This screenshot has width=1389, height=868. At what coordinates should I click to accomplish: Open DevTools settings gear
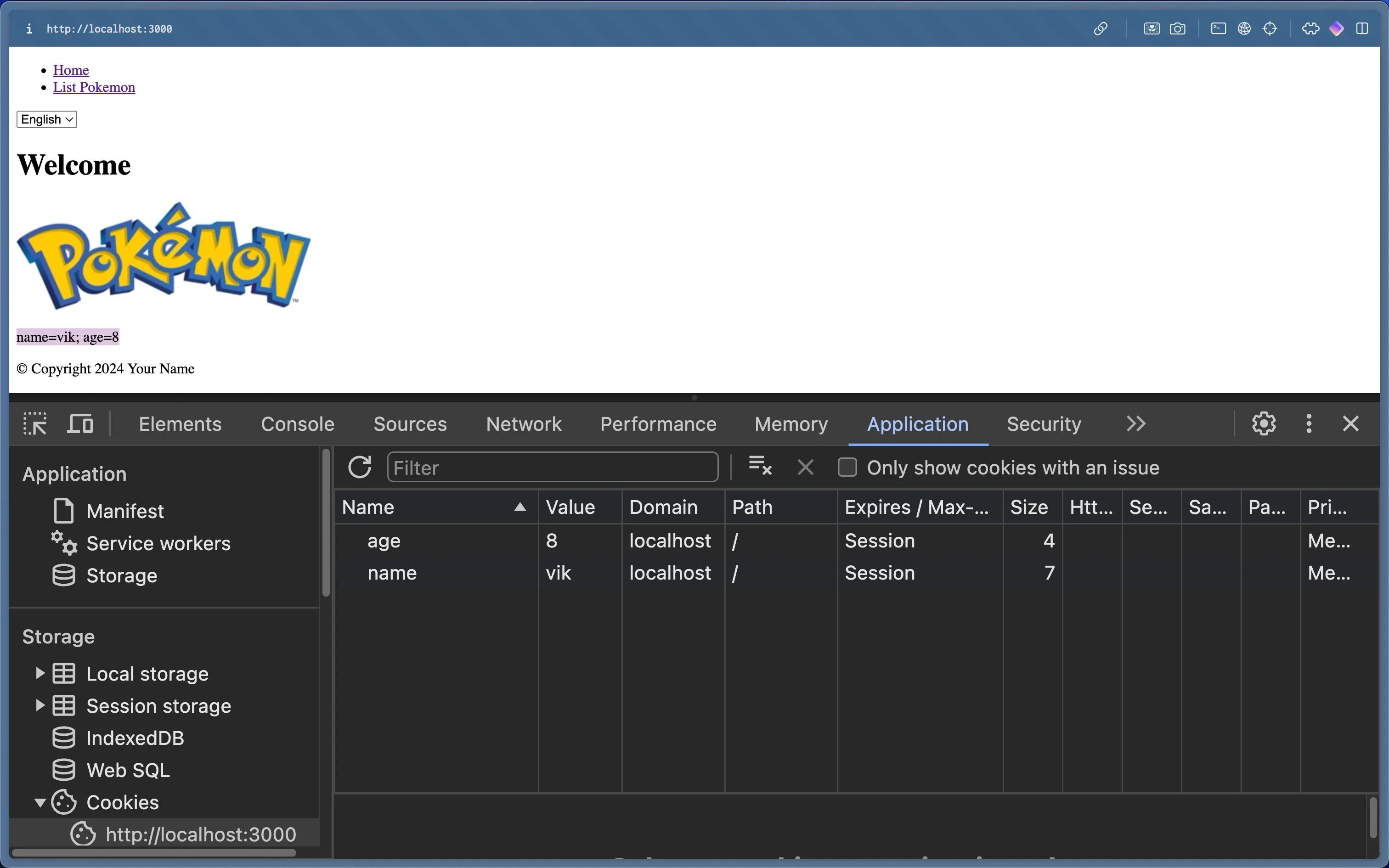[1264, 423]
